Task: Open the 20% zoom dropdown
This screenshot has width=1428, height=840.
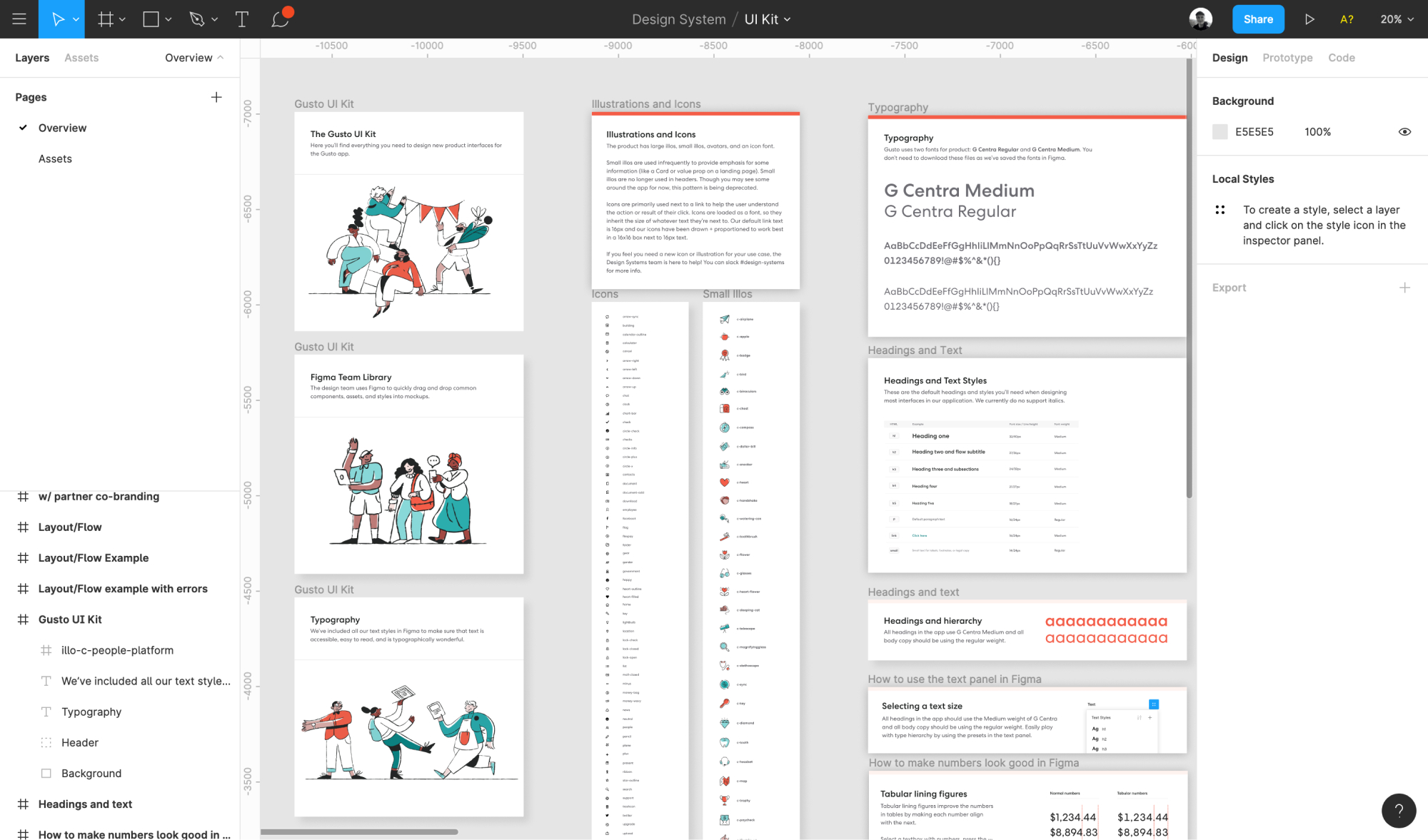Action: 1396,19
